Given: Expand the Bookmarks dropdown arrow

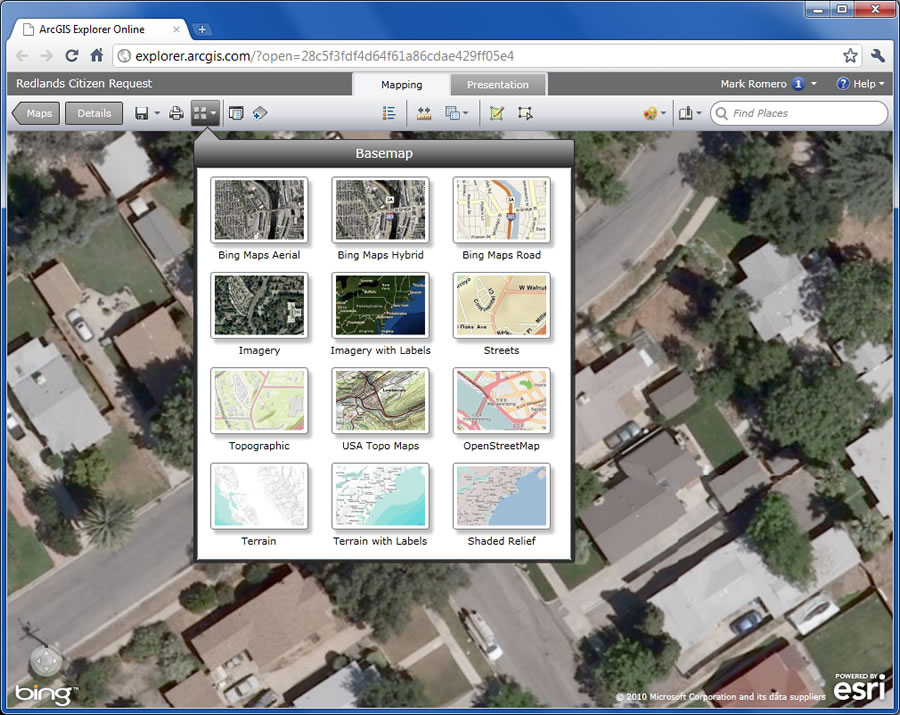Looking at the screenshot, I should point(699,113).
